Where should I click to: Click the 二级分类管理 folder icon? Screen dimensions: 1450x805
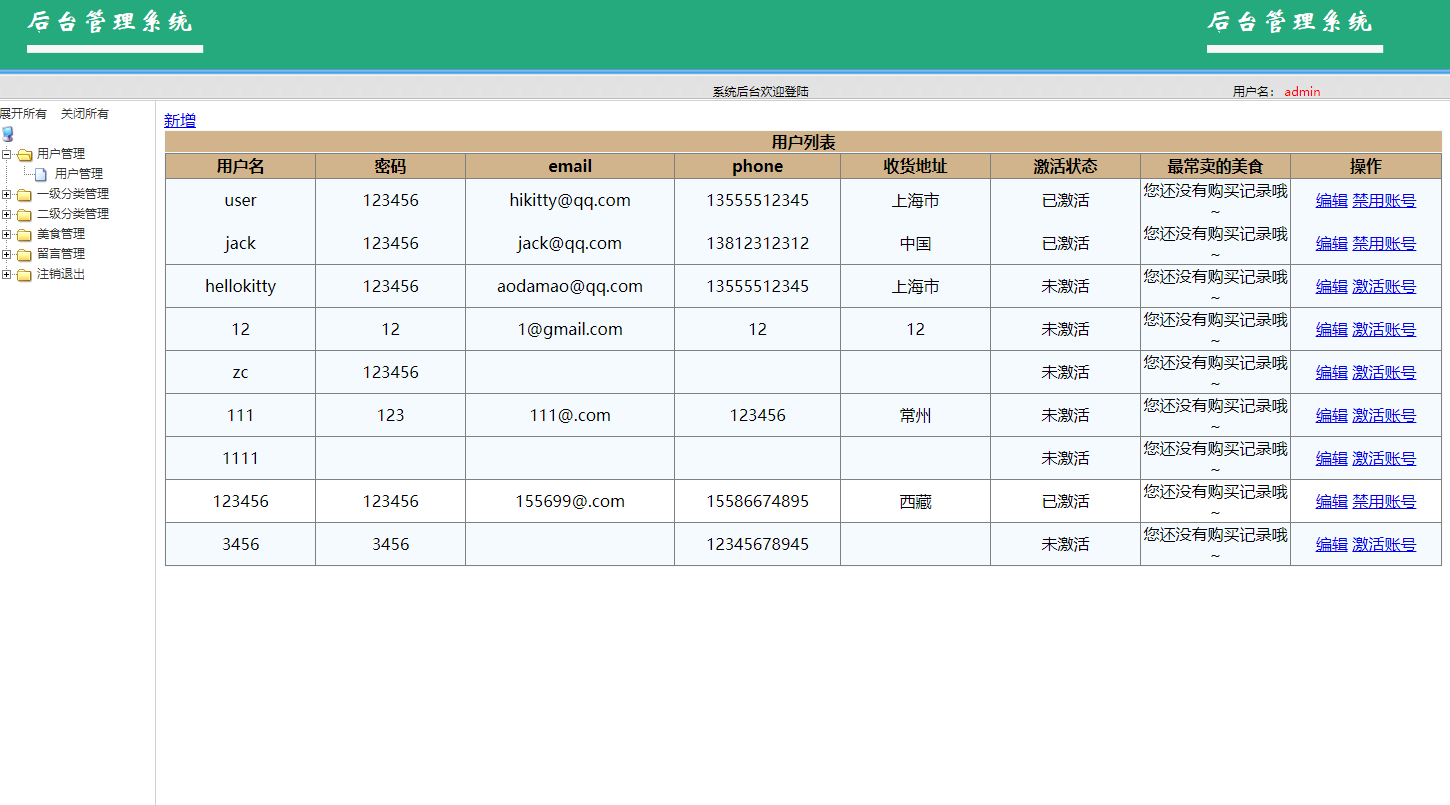coord(24,213)
